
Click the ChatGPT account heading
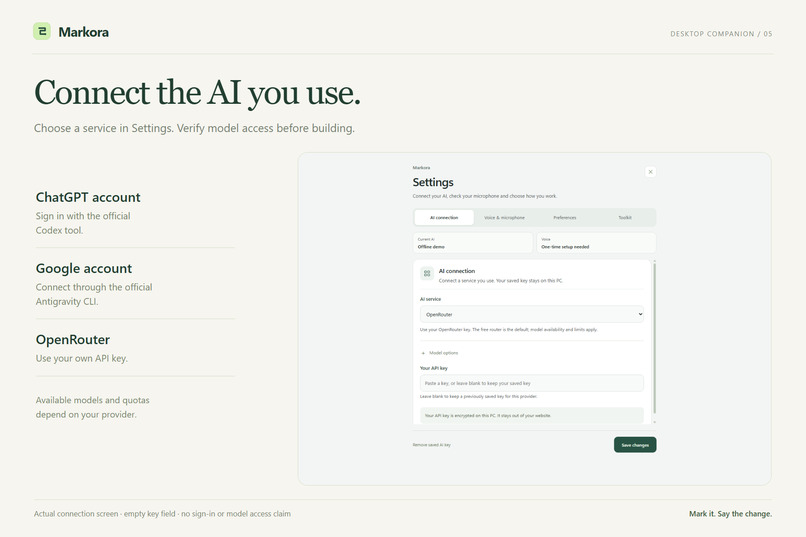coord(88,197)
